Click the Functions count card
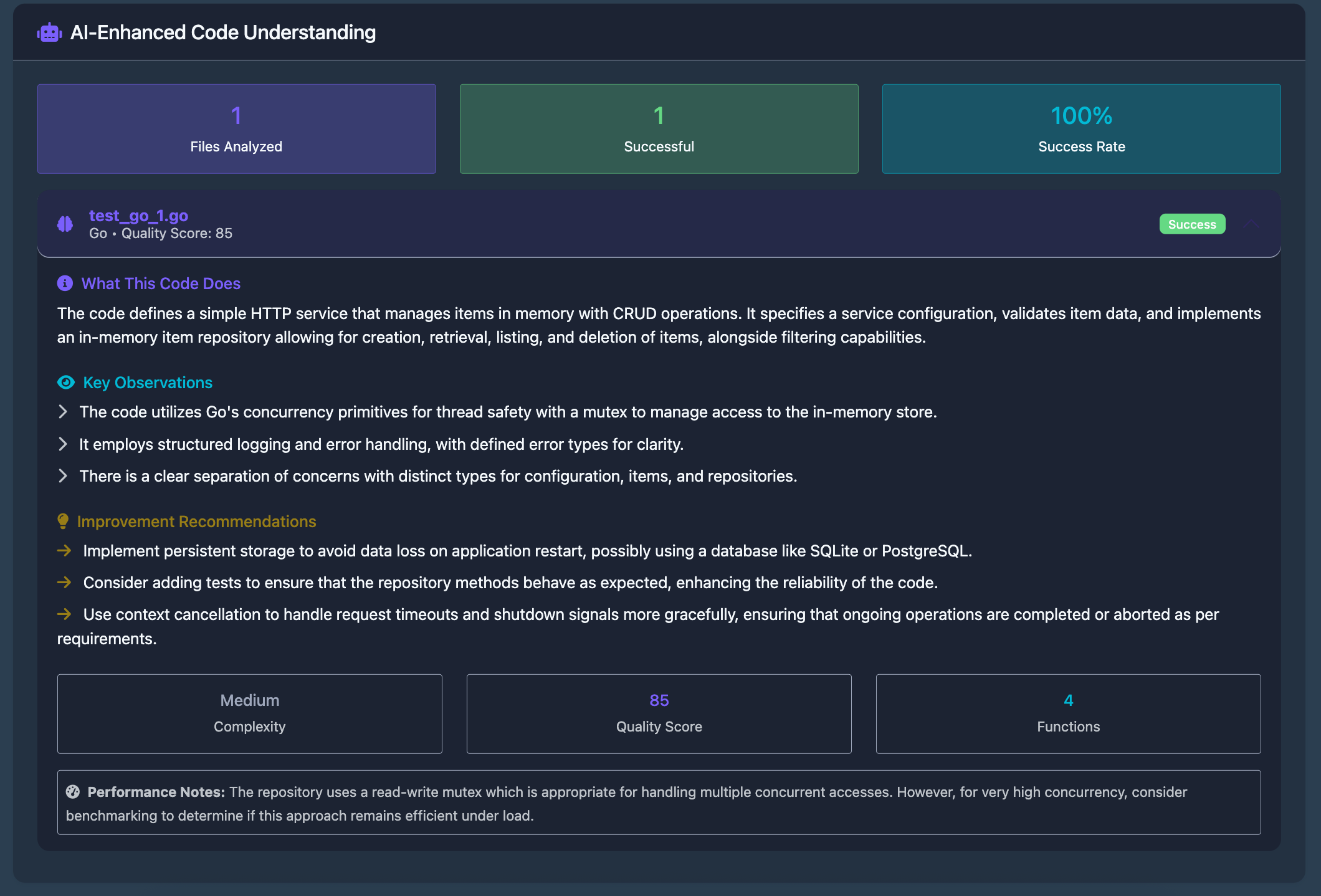Image resolution: width=1321 pixels, height=896 pixels. click(x=1068, y=713)
